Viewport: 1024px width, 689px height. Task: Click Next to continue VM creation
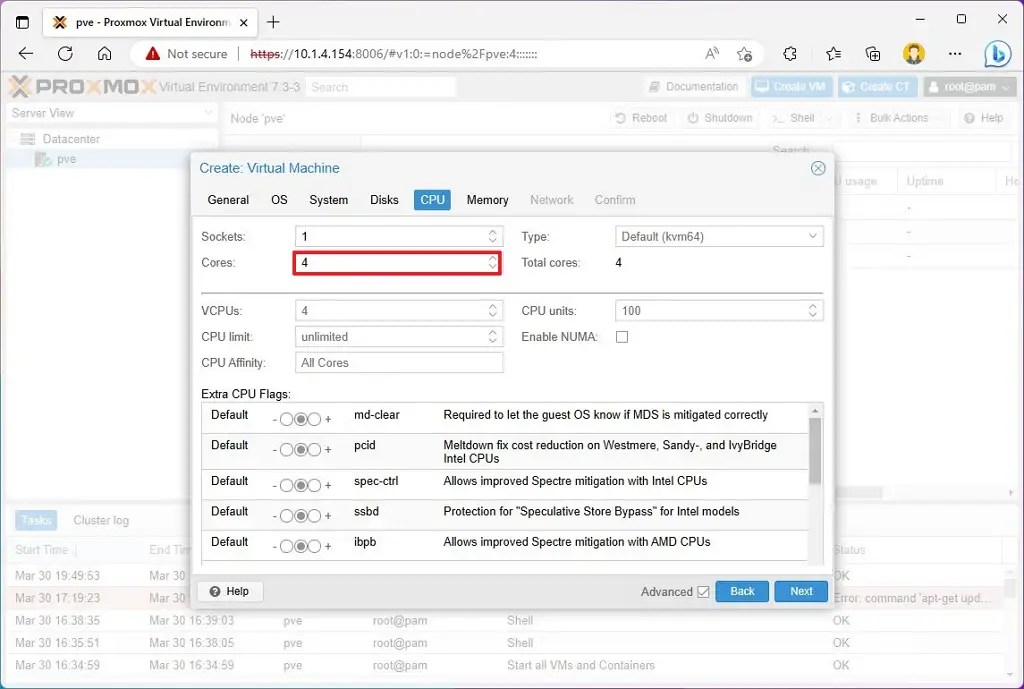tap(800, 591)
